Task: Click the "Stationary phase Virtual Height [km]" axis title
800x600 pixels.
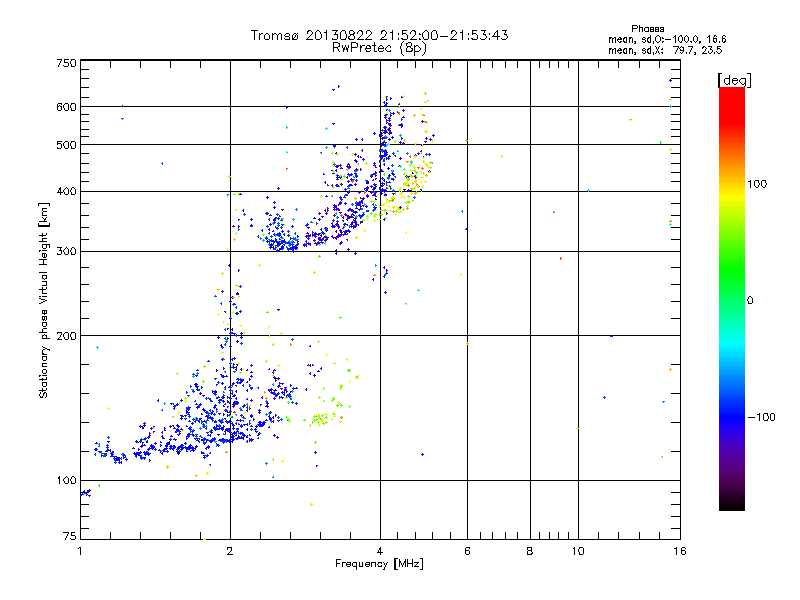Action: click(43, 301)
